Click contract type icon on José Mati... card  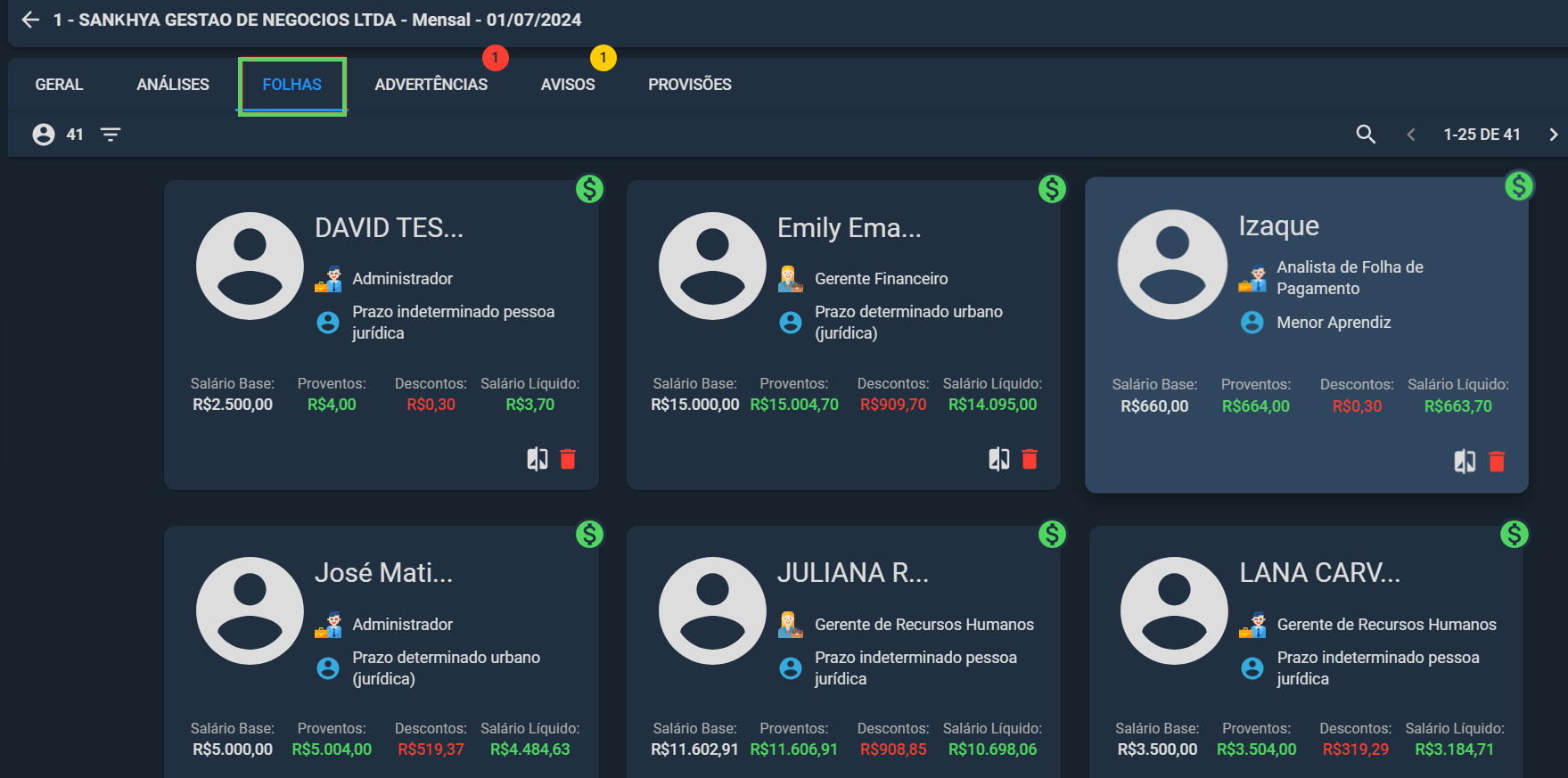328,668
